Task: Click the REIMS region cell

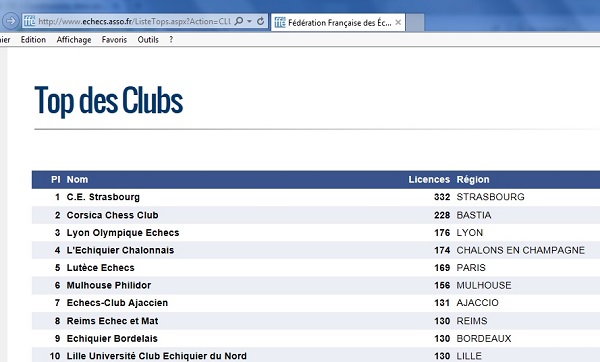Action: click(x=472, y=321)
